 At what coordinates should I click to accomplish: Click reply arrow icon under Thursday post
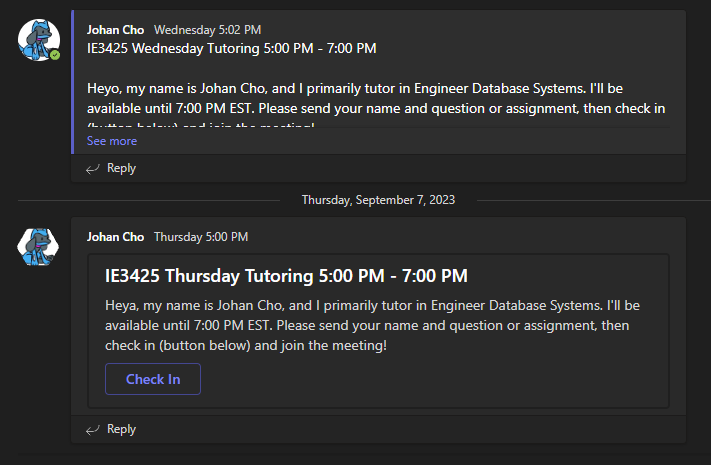(x=93, y=429)
